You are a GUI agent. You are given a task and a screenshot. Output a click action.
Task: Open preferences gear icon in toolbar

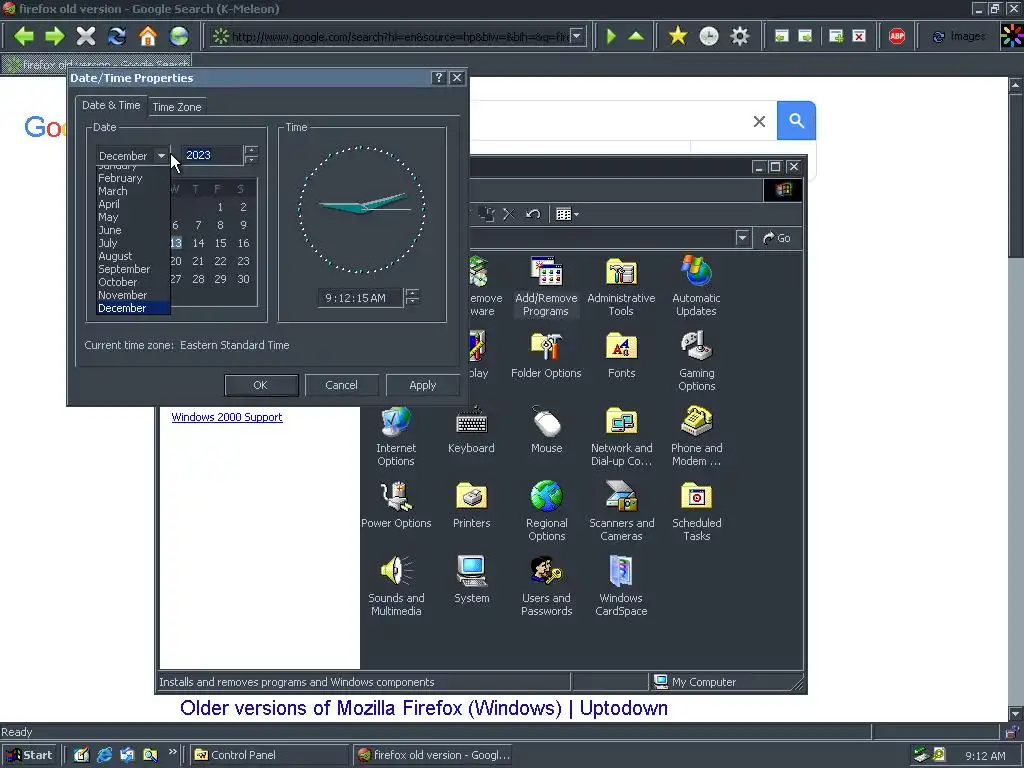739,36
